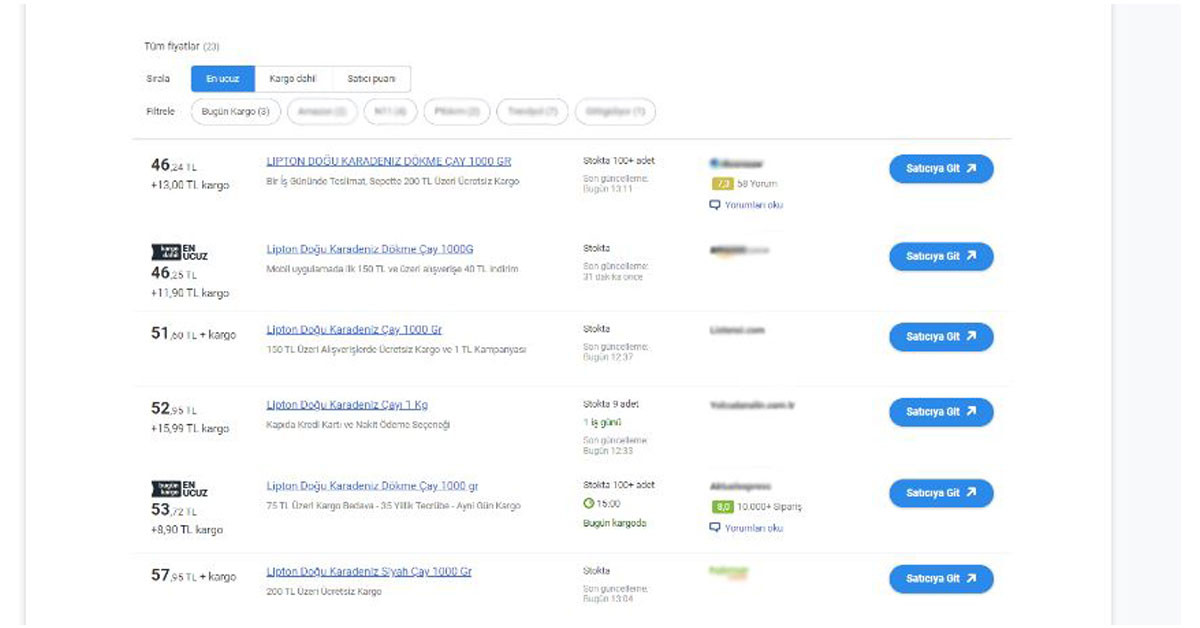Click the seller logo in the 52,95 TL row

click(751, 405)
